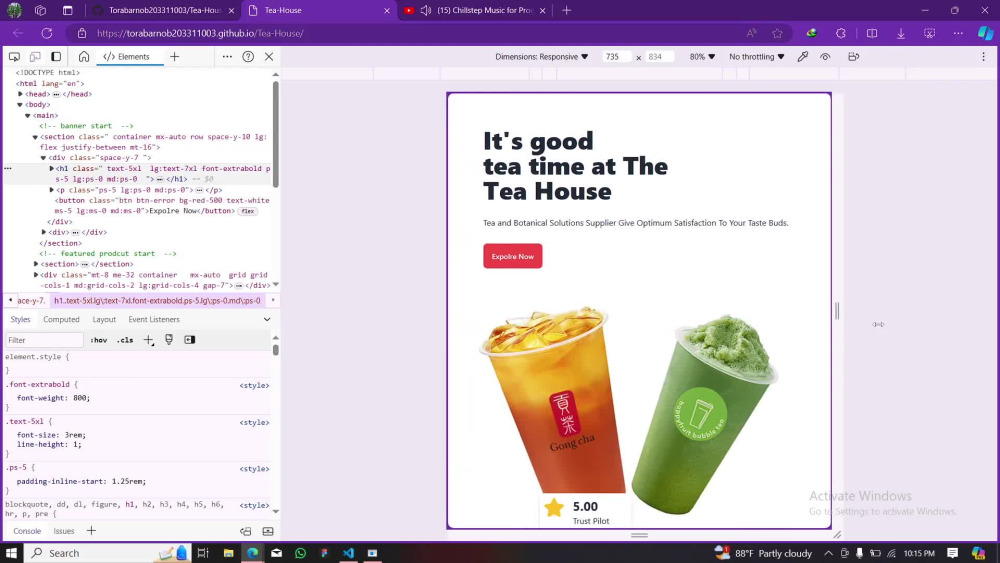Open style source link for .font-extrabold
The width and height of the screenshot is (1000, 563).
[254, 385]
